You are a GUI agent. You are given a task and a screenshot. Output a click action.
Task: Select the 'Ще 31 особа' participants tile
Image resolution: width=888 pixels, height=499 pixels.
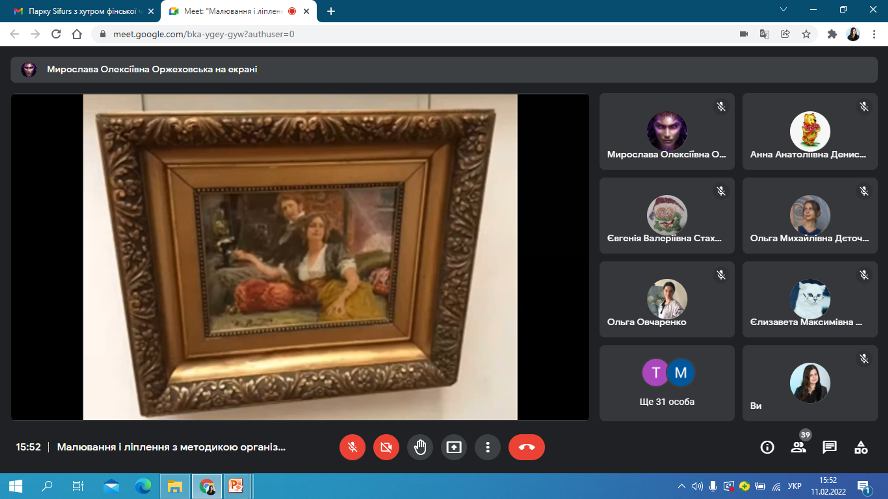[x=667, y=383]
